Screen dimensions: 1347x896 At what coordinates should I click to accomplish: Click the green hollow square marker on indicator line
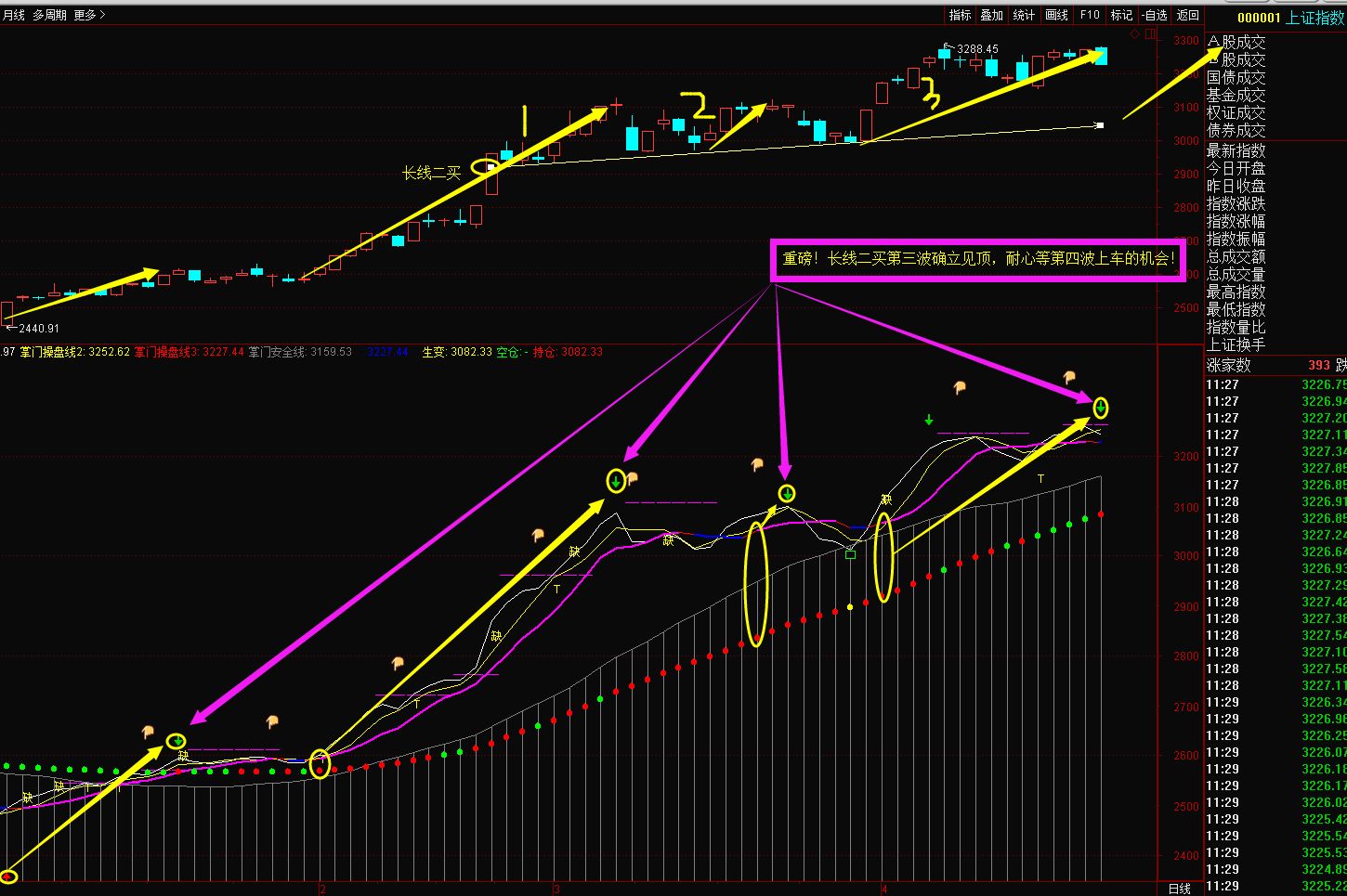pyautogui.click(x=850, y=554)
